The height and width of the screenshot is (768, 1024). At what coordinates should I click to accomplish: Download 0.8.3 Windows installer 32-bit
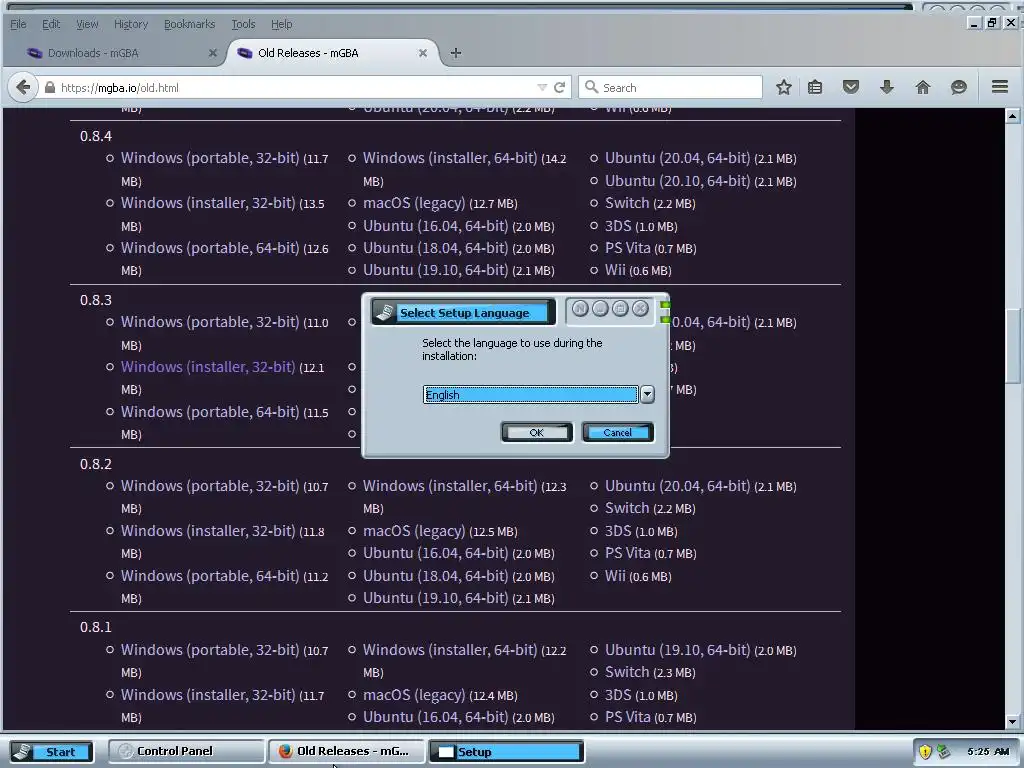point(208,367)
